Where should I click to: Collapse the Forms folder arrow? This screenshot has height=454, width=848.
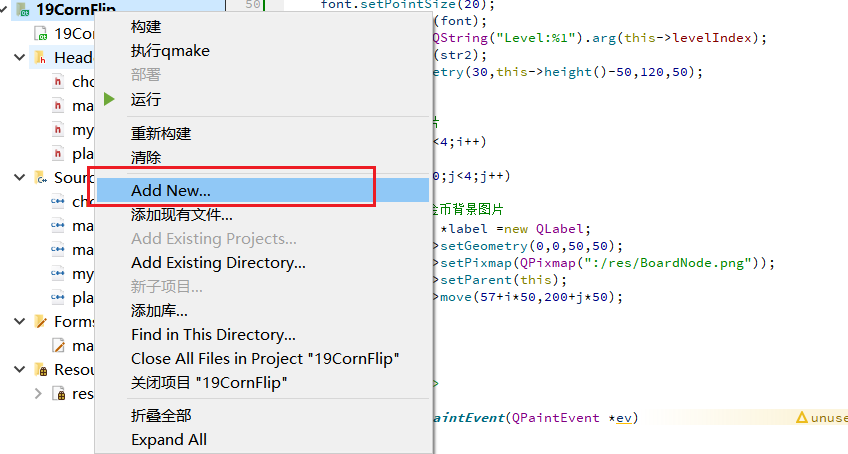pos(19,321)
